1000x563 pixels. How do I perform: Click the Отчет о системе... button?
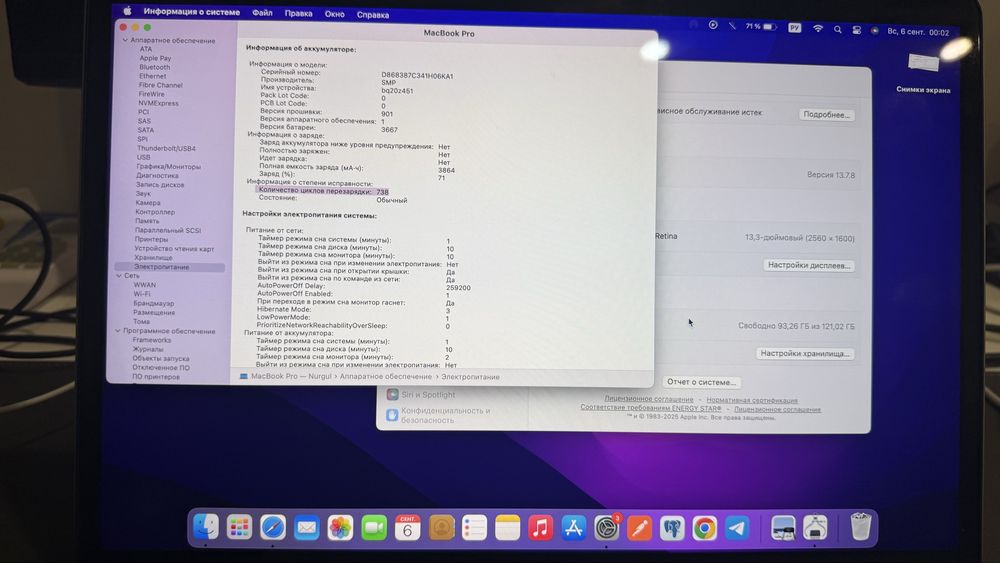point(701,382)
